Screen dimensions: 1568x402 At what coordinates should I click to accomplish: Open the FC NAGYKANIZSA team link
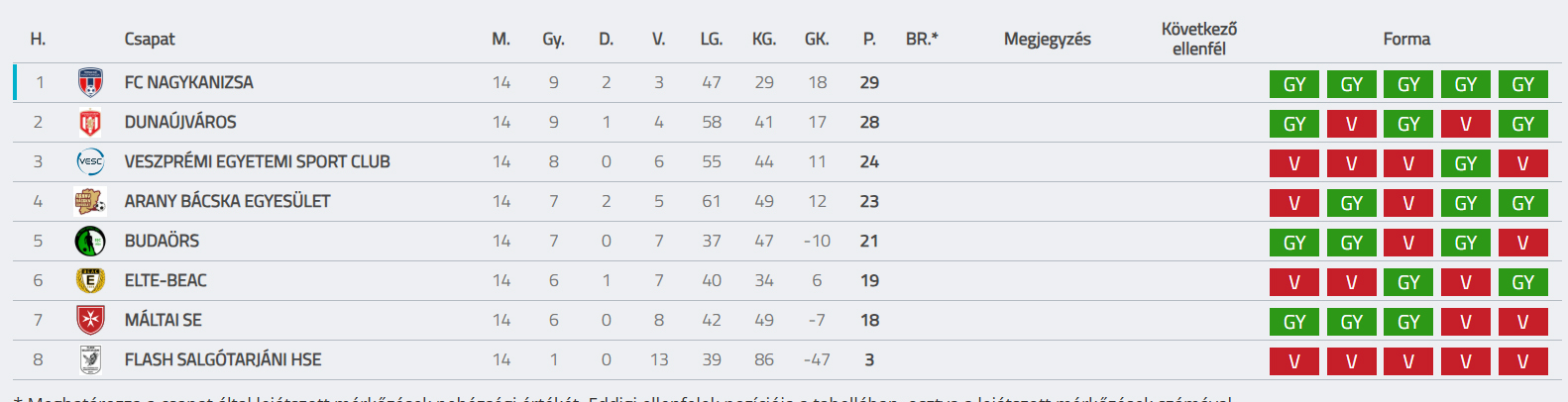click(188, 83)
